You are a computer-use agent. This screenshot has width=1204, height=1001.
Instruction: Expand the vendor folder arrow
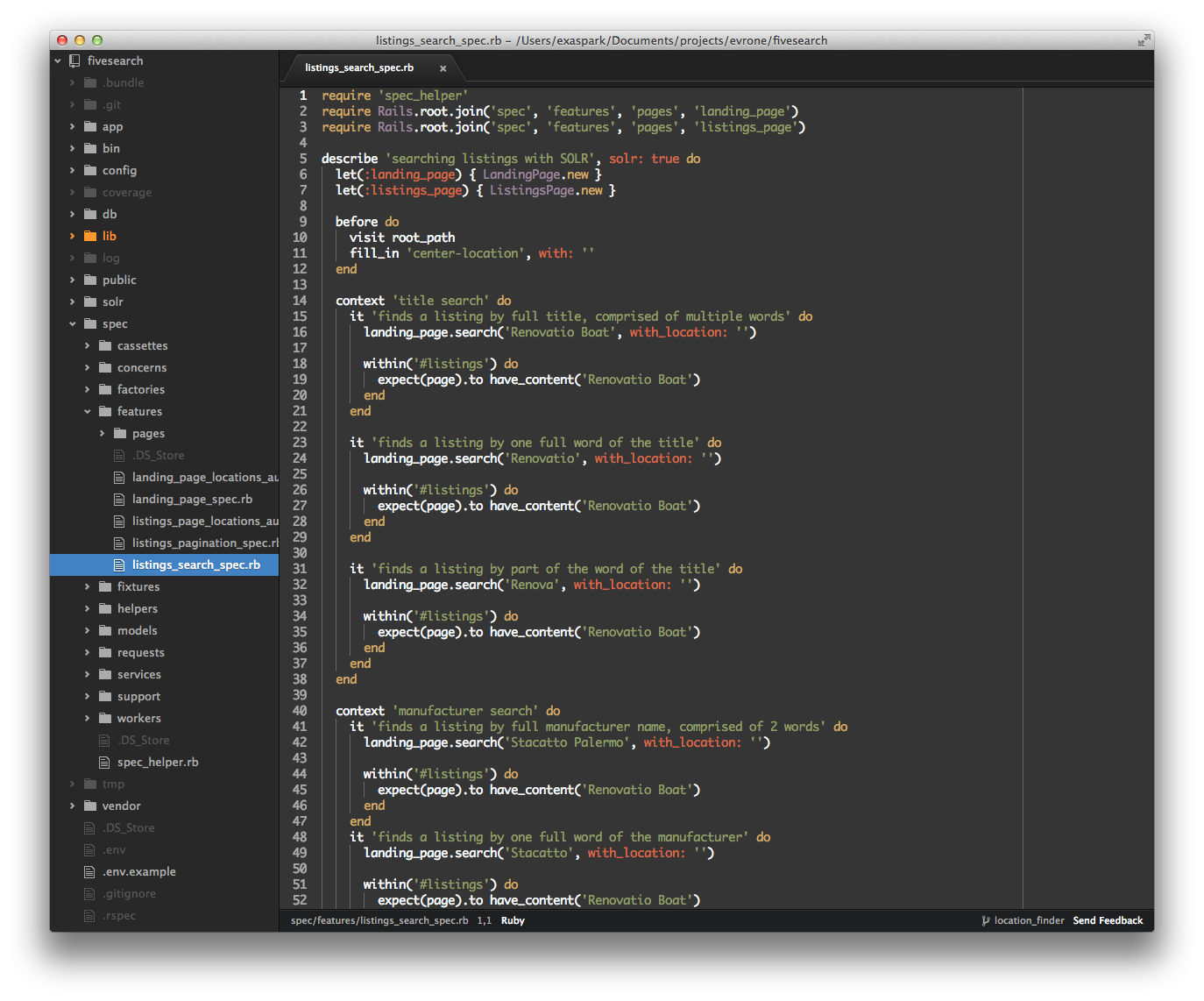(73, 806)
